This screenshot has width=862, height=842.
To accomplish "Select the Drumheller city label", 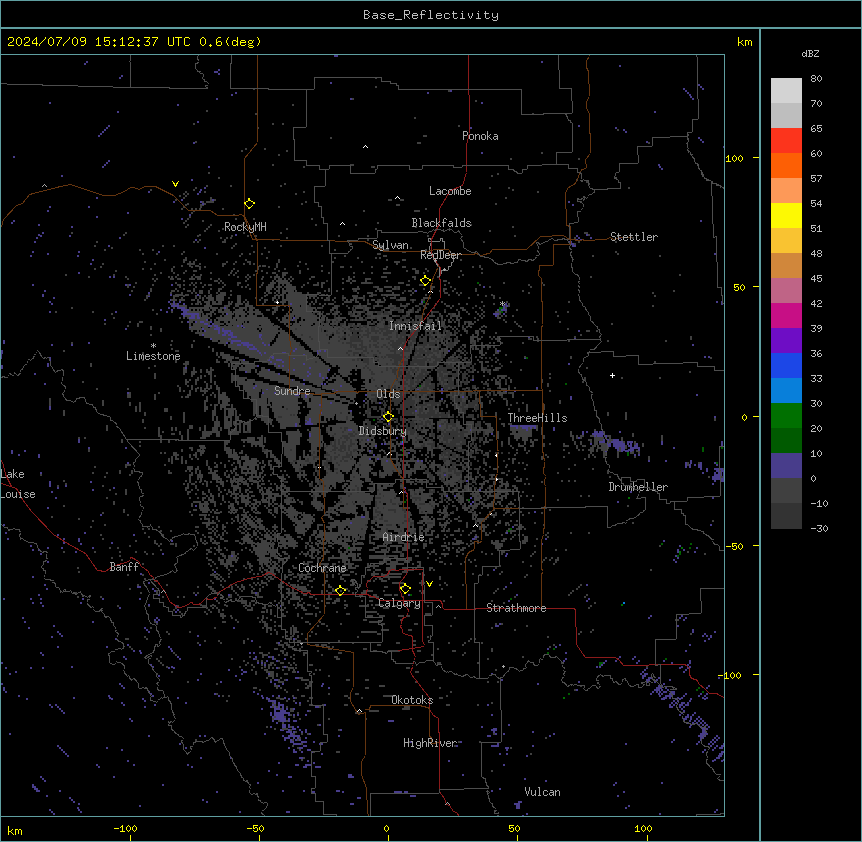I will [x=638, y=487].
